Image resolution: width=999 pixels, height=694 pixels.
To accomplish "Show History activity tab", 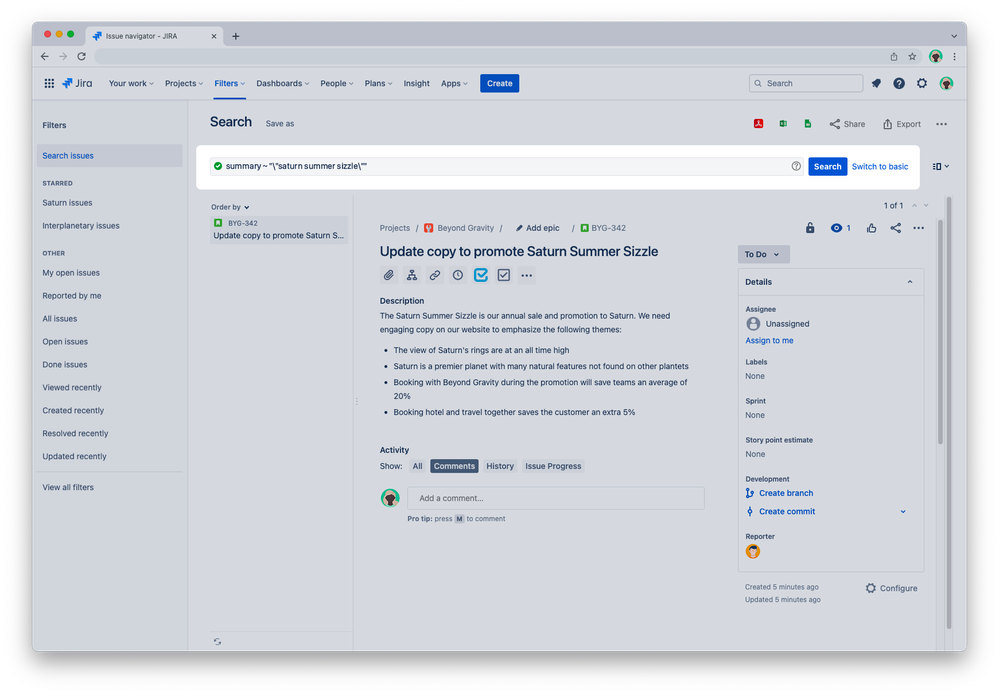I will [500, 466].
